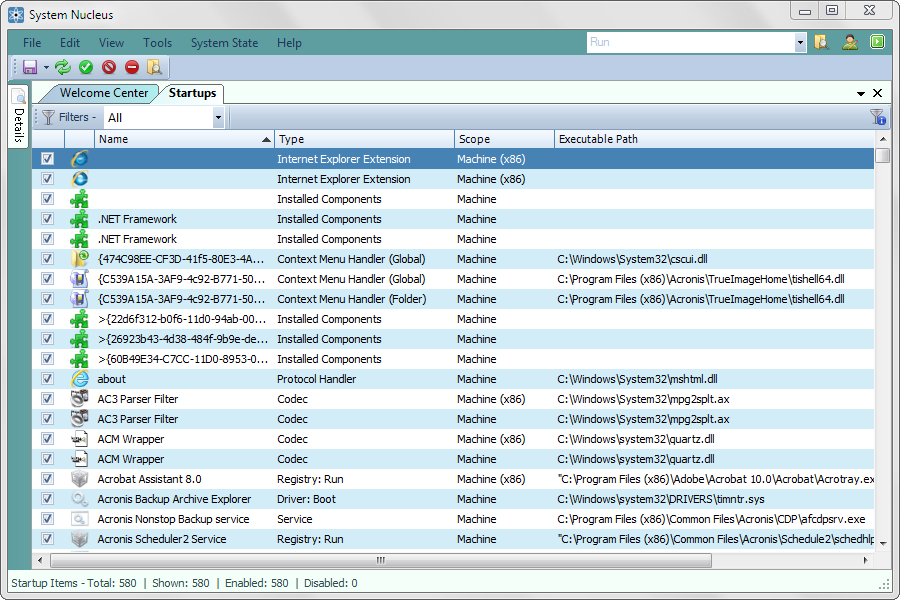900x600 pixels.
Task: Open the Filters dropdown showing All
Action: coord(165,117)
